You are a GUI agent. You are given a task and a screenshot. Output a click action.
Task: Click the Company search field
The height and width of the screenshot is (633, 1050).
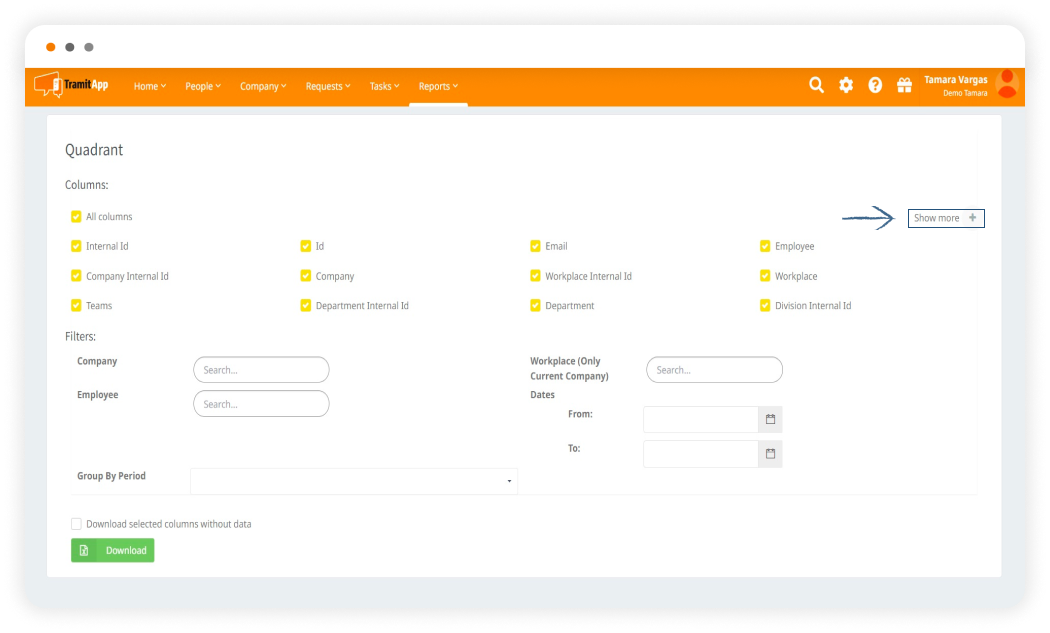coord(261,370)
